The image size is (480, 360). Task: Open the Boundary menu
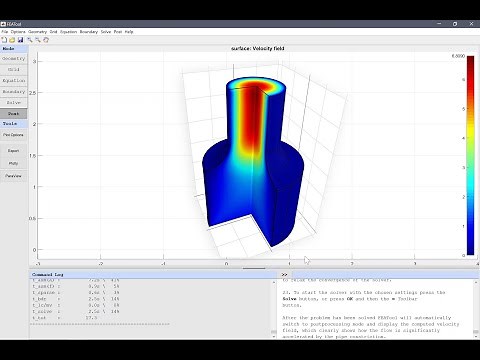click(89, 32)
